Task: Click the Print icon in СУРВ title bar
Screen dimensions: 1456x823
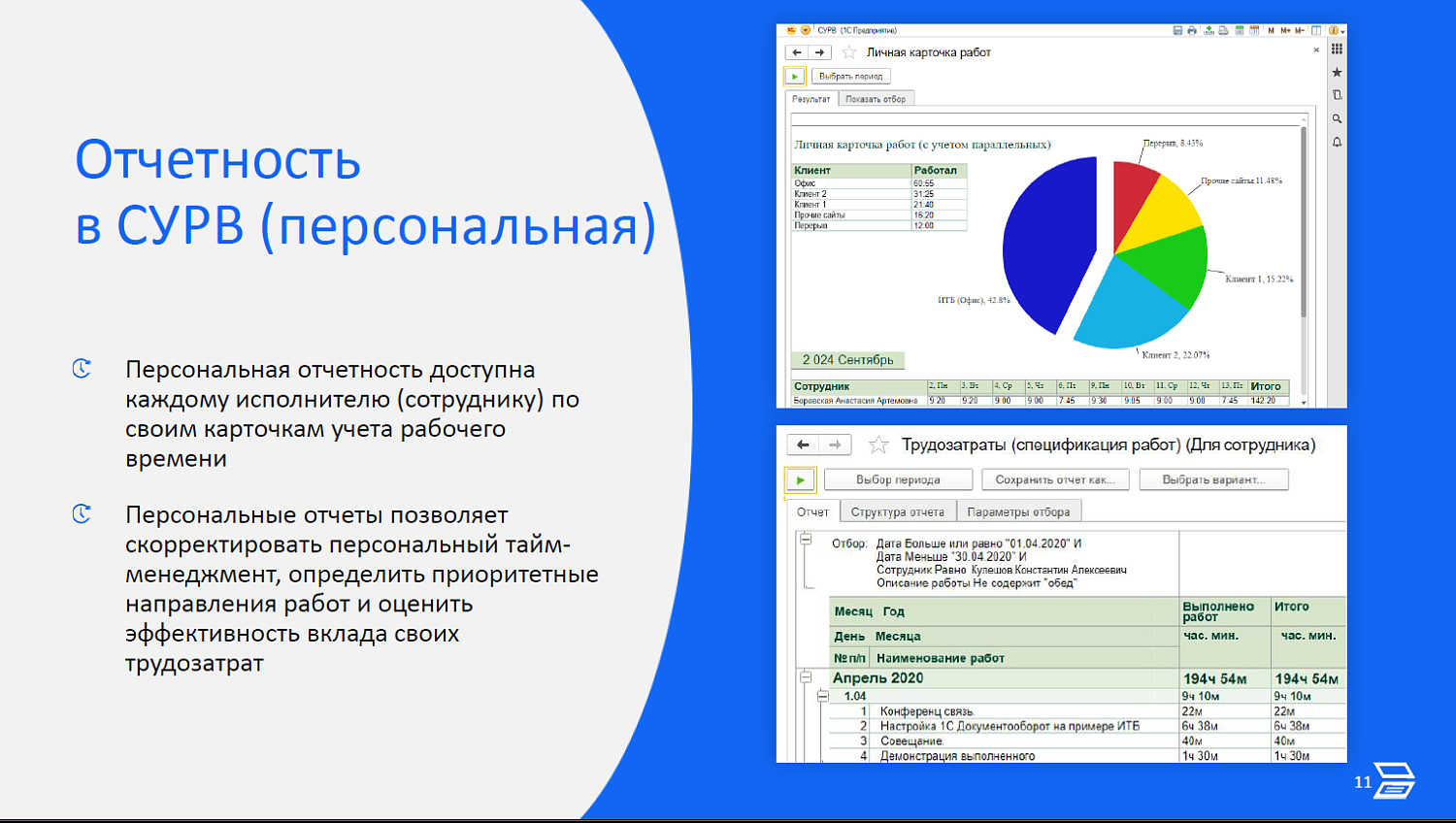Action: [1192, 30]
